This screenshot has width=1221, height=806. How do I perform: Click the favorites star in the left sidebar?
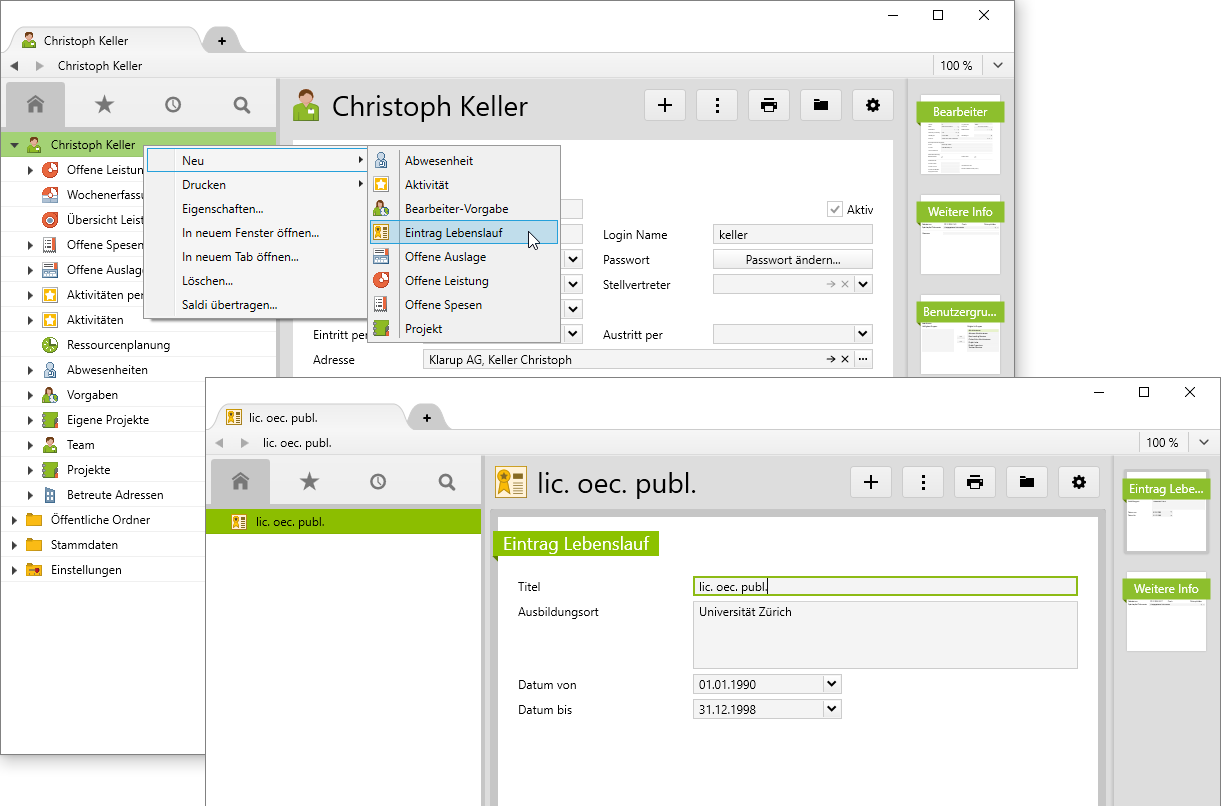(104, 104)
